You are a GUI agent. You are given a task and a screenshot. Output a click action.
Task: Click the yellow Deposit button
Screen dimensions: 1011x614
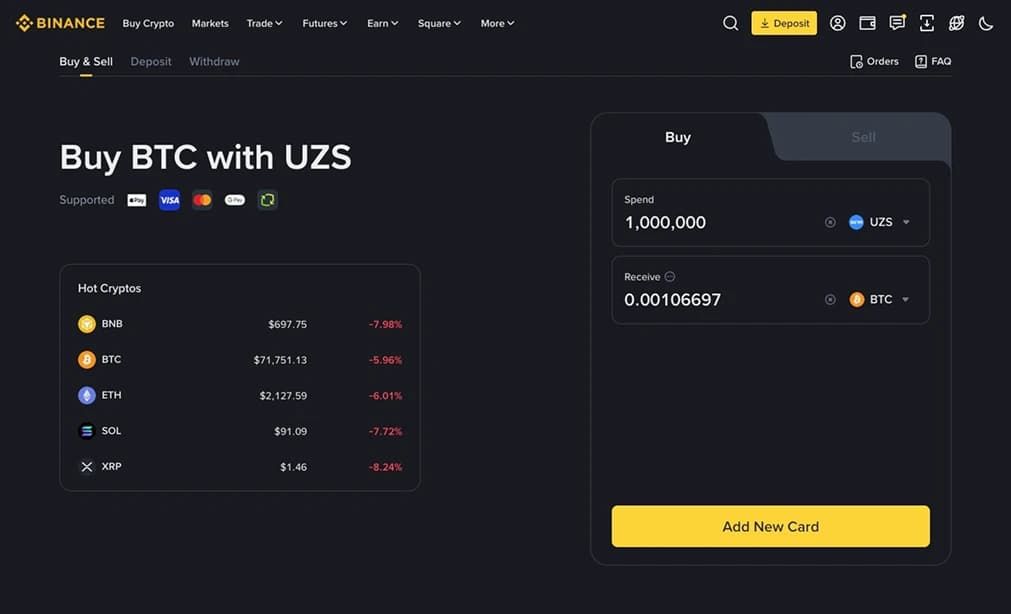click(x=784, y=23)
